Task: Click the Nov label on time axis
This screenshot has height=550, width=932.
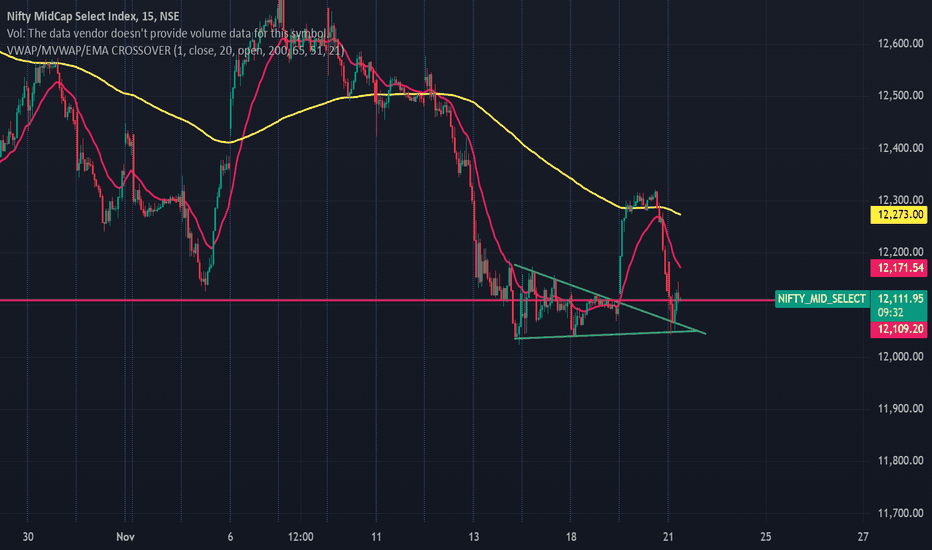Action: [125, 537]
